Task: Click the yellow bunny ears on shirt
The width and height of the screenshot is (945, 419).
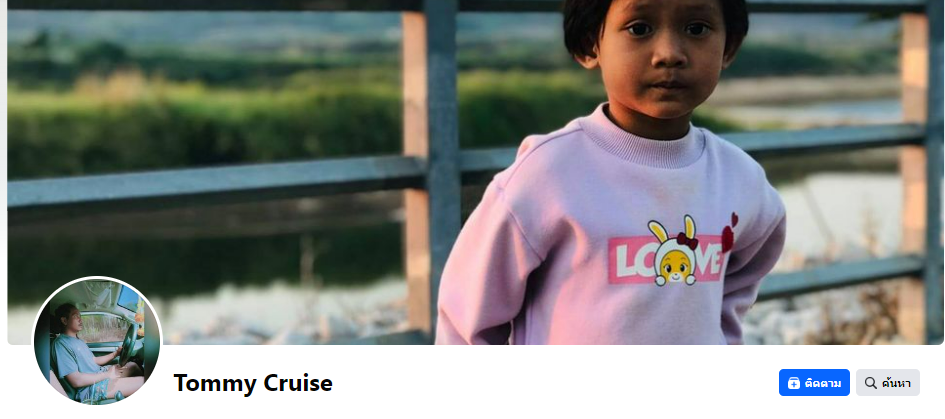Action: [671, 230]
